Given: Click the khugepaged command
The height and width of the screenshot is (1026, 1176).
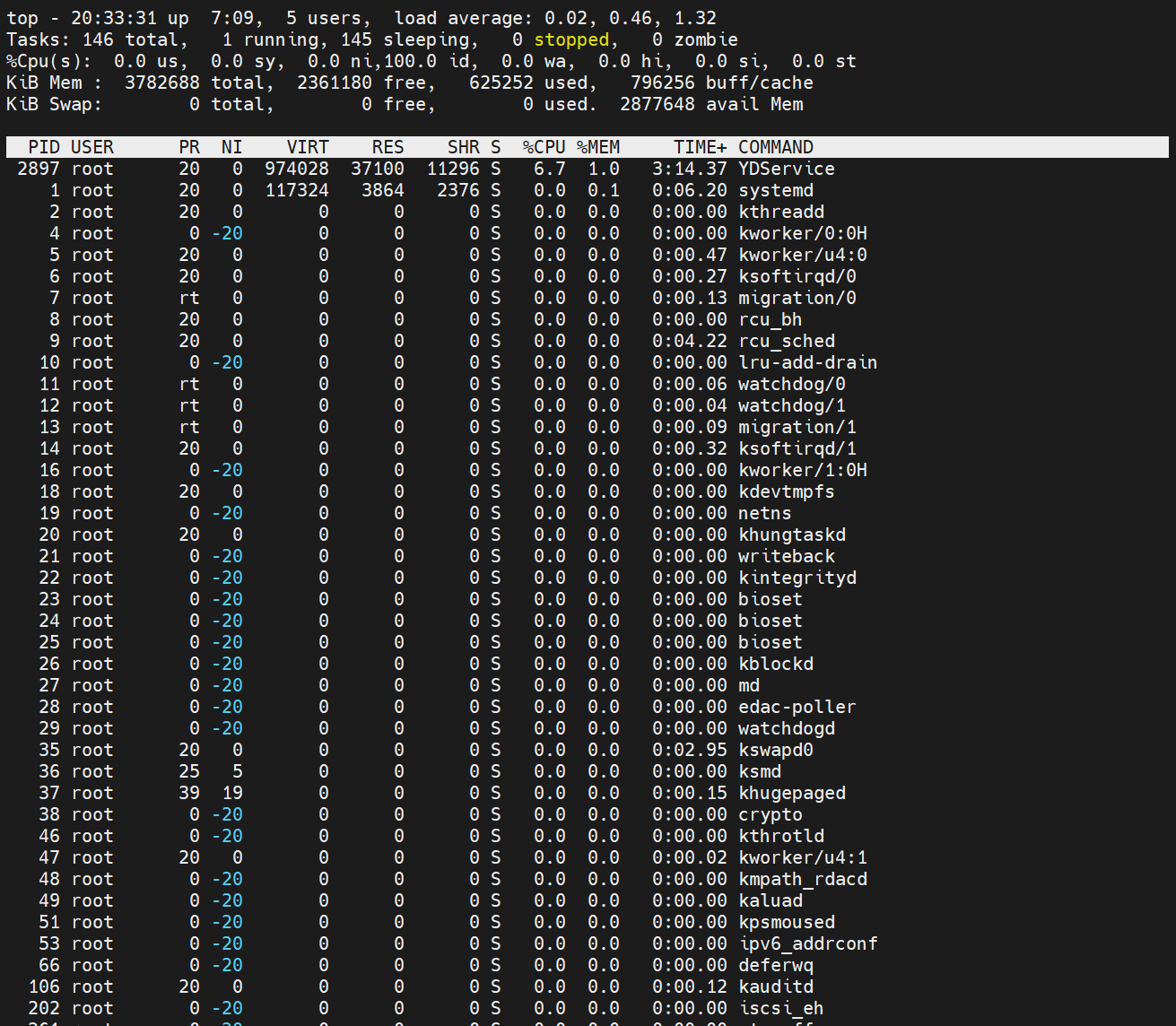Looking at the screenshot, I should [x=792, y=793].
